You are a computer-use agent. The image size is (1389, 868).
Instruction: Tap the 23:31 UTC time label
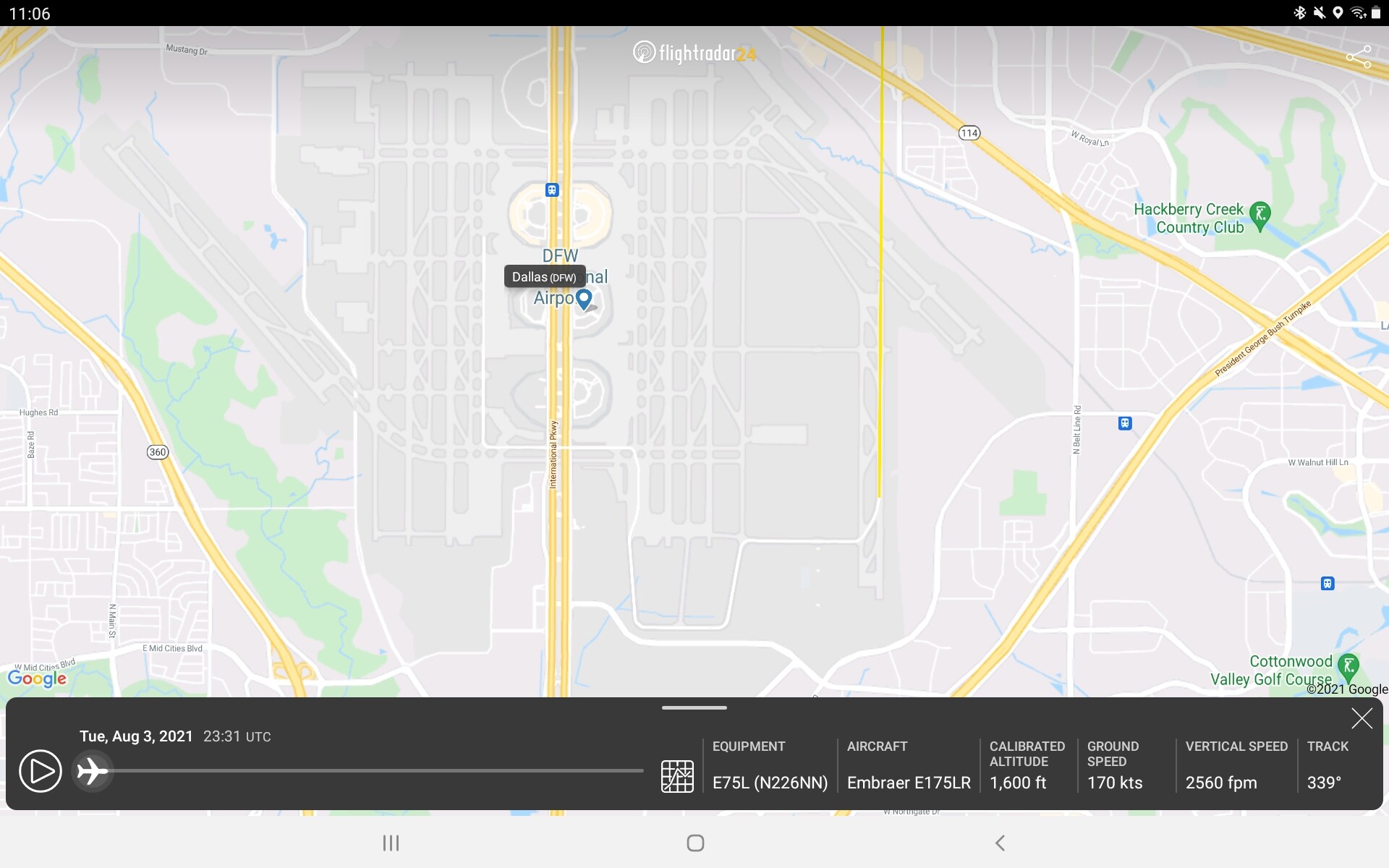237,736
